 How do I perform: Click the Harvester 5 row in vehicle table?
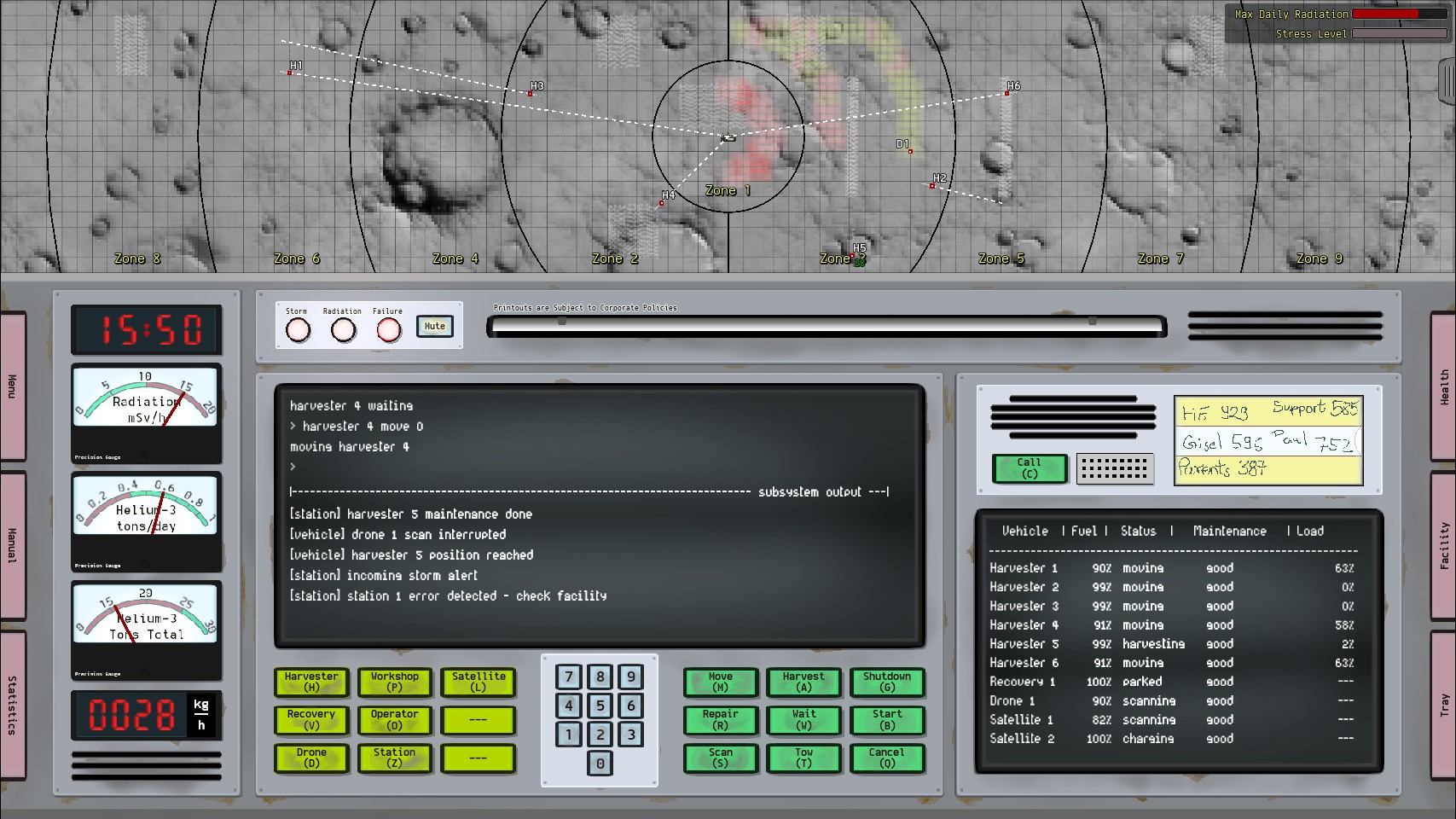coord(1173,644)
